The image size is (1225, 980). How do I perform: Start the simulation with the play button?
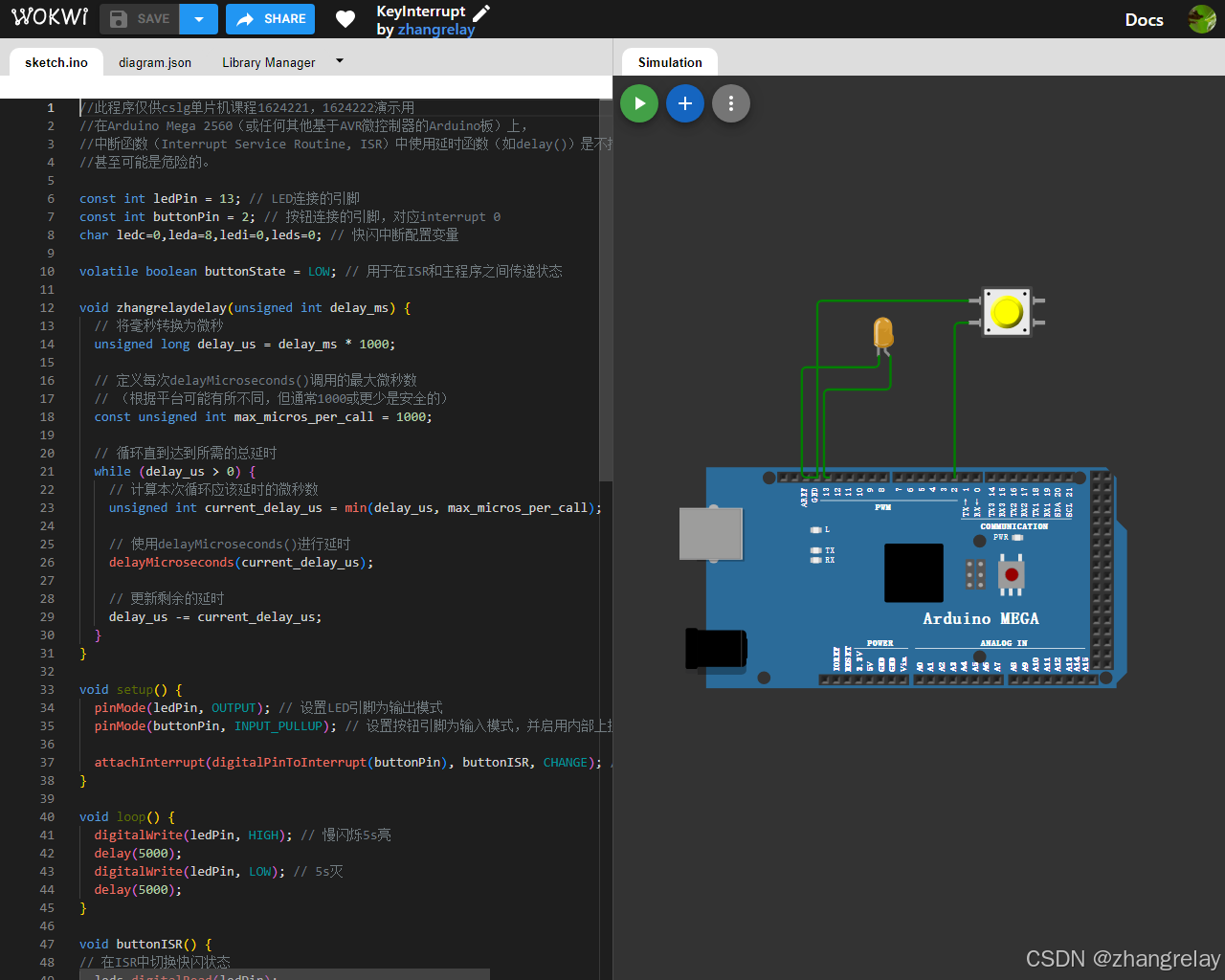pyautogui.click(x=639, y=103)
